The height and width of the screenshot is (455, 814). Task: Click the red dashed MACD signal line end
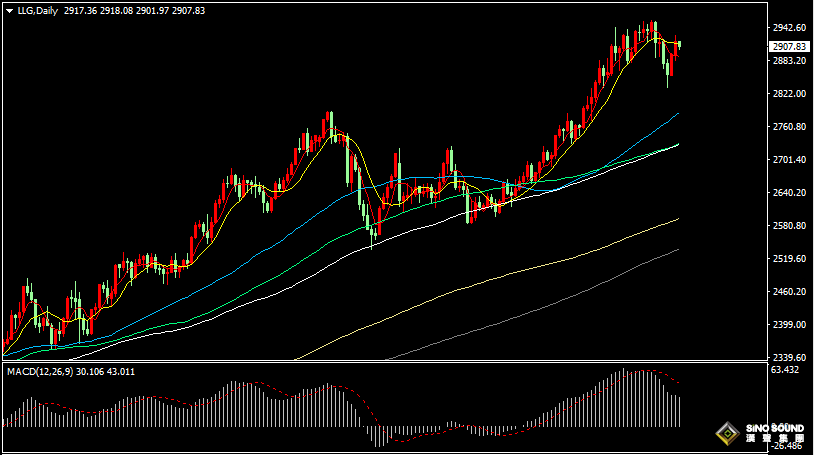pos(679,383)
